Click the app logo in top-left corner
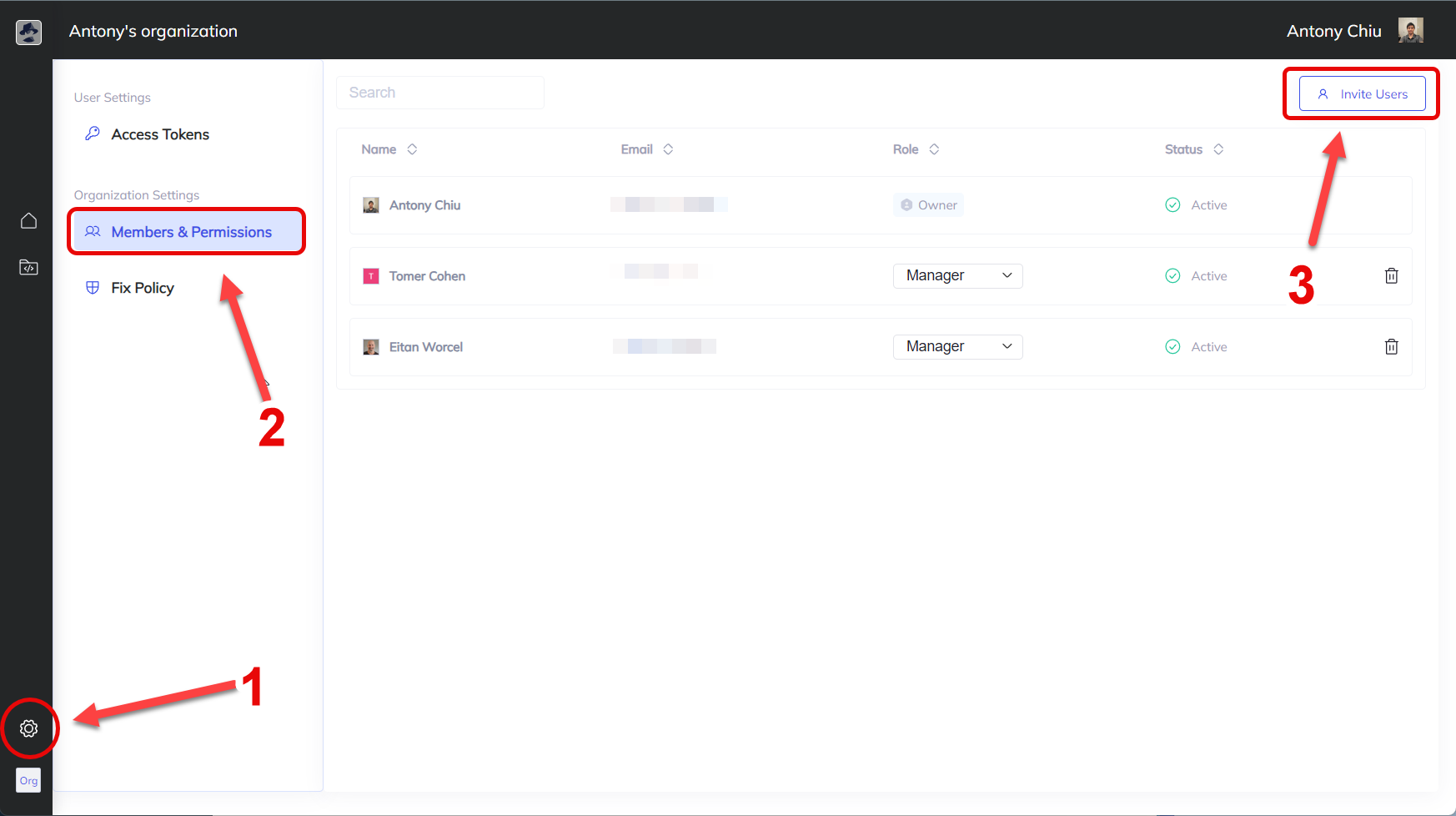The width and height of the screenshot is (1456, 816). pos(28,32)
